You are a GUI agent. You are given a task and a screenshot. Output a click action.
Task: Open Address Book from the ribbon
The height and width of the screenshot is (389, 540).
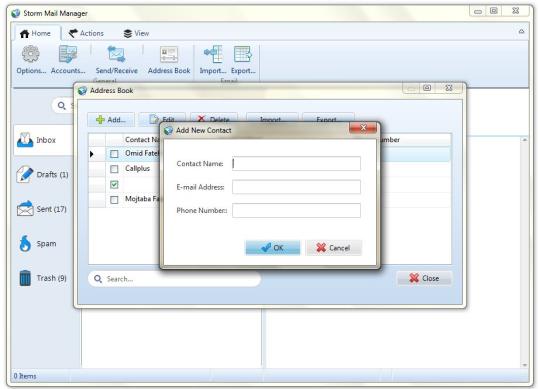tap(169, 60)
